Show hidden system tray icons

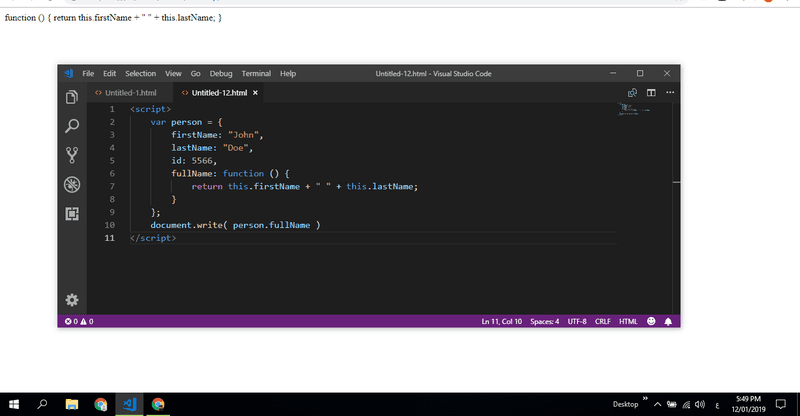[657, 404]
